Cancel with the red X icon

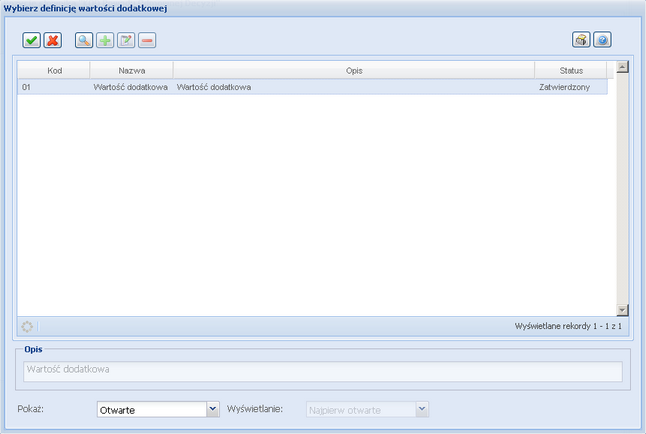coord(52,41)
